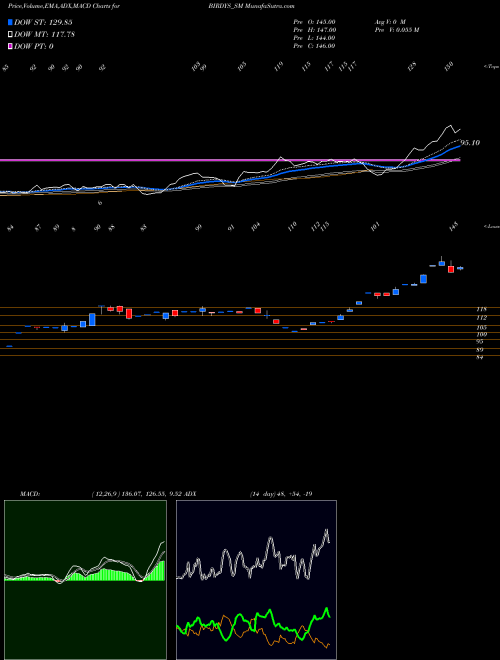Click the low label 101 above candles

pos(375,226)
